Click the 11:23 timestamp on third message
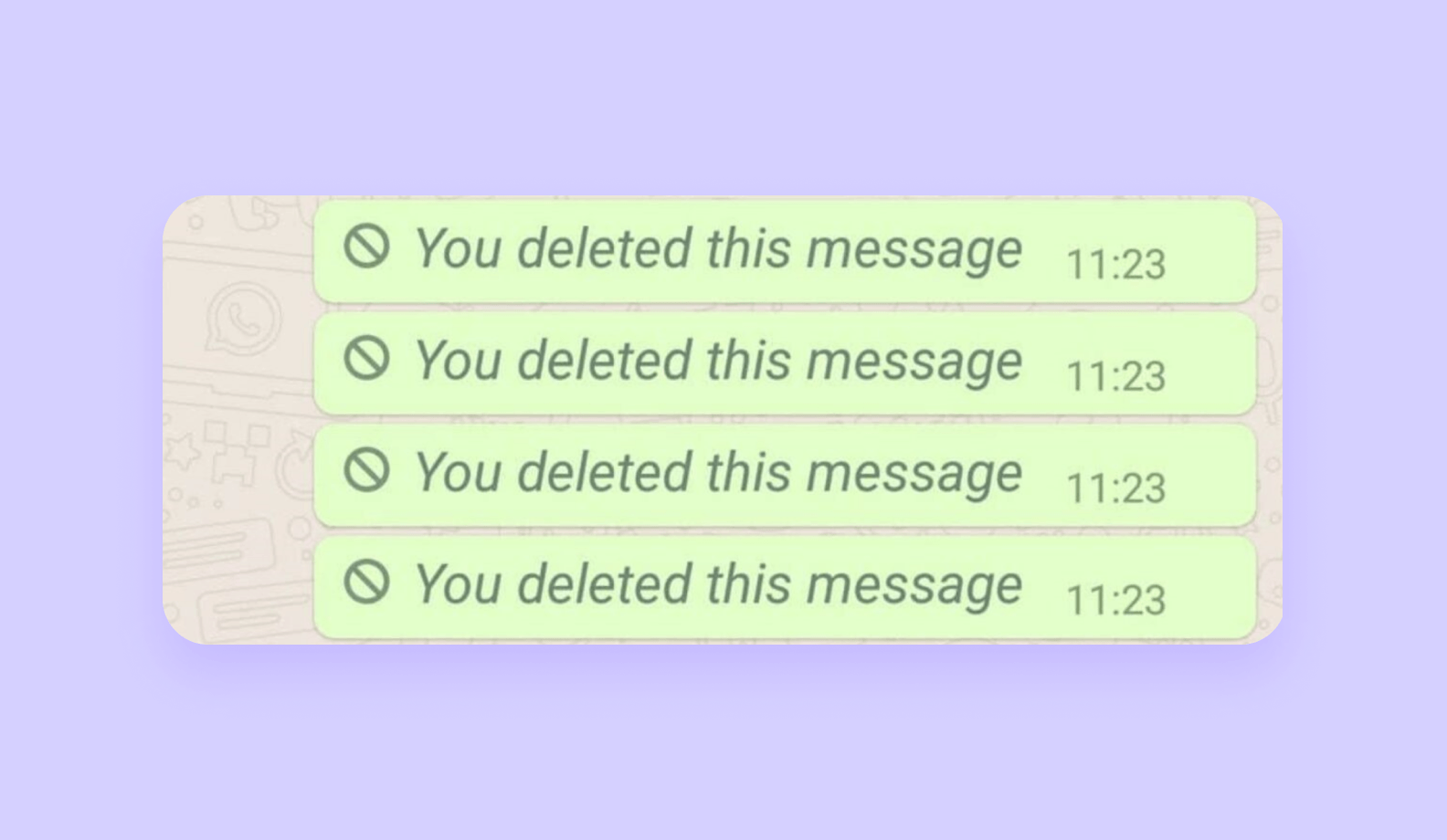This screenshot has height=840, width=1447. click(x=1116, y=488)
